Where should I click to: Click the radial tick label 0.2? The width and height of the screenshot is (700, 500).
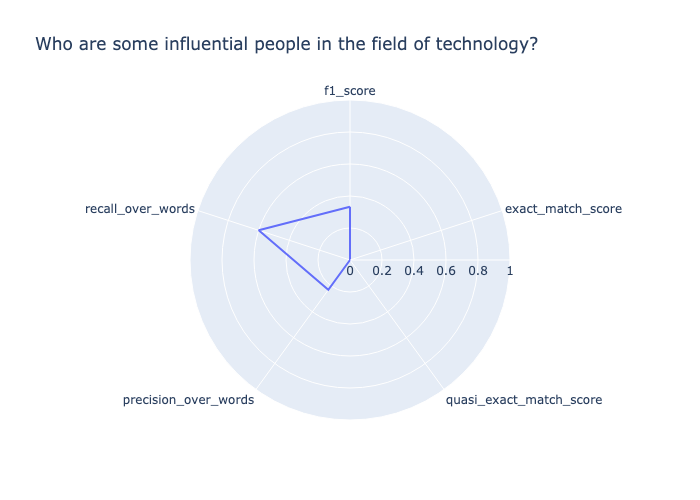382,271
